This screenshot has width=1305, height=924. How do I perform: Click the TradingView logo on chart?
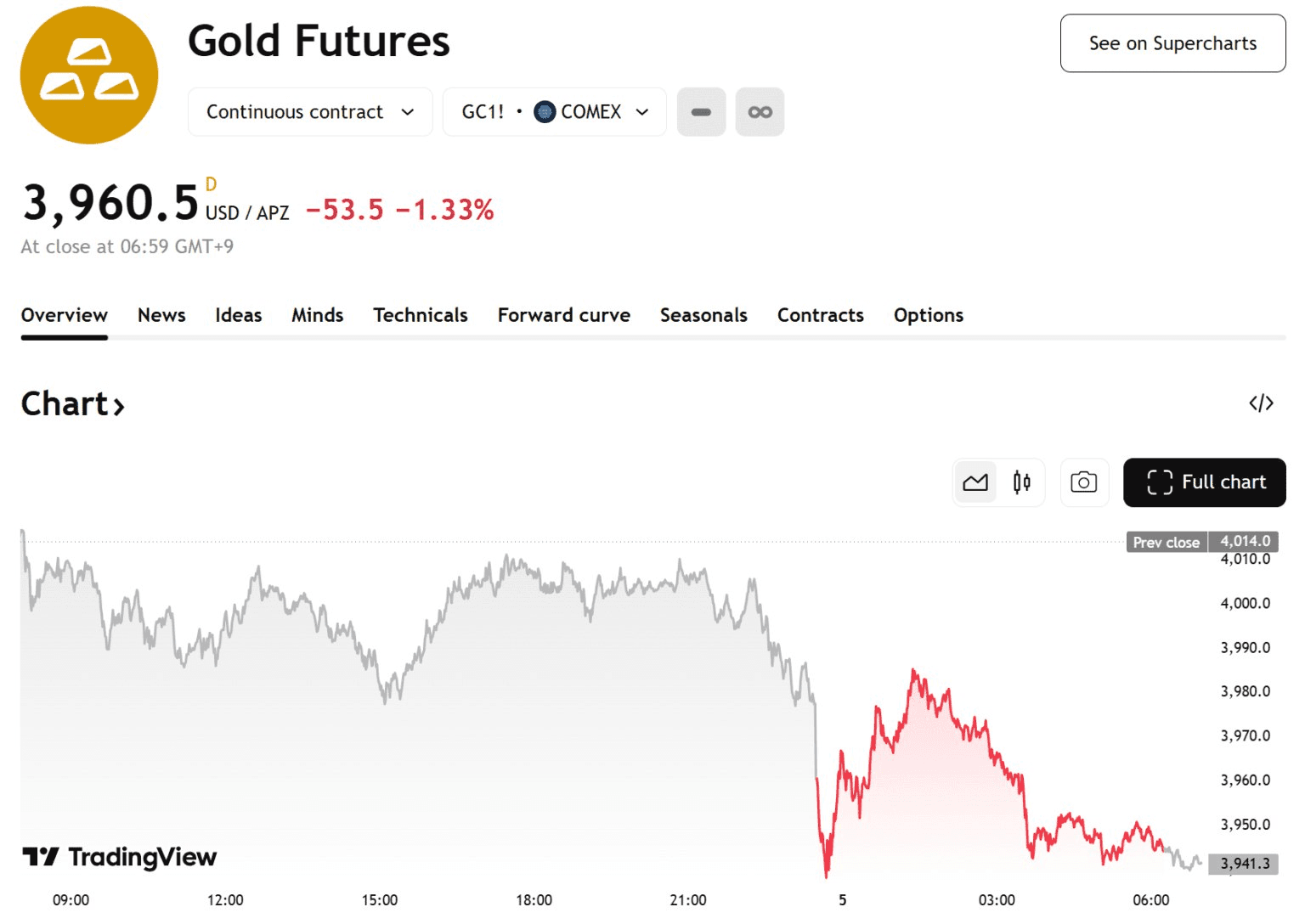(x=120, y=857)
